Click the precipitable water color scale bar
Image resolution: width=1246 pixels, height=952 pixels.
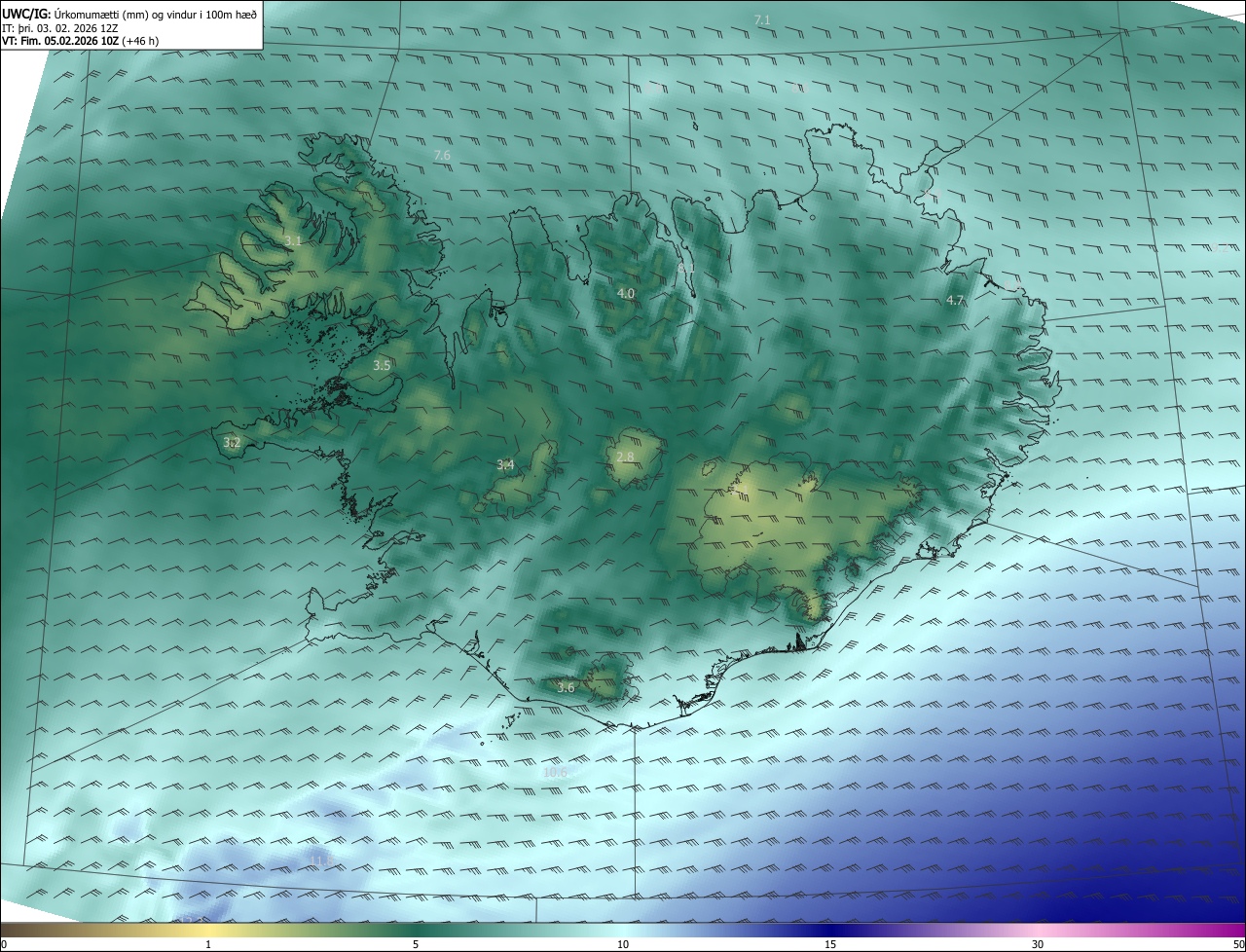tap(623, 930)
